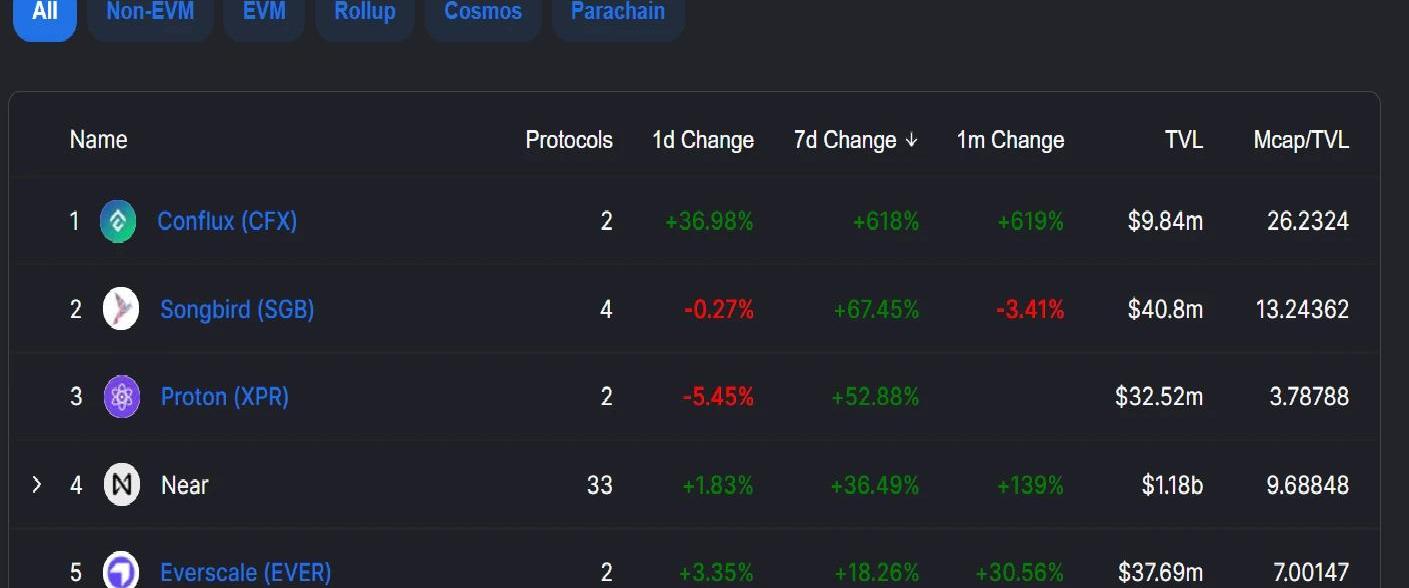This screenshot has width=1409, height=588.
Task: Sort by 7d Change column arrow
Action: (911, 140)
